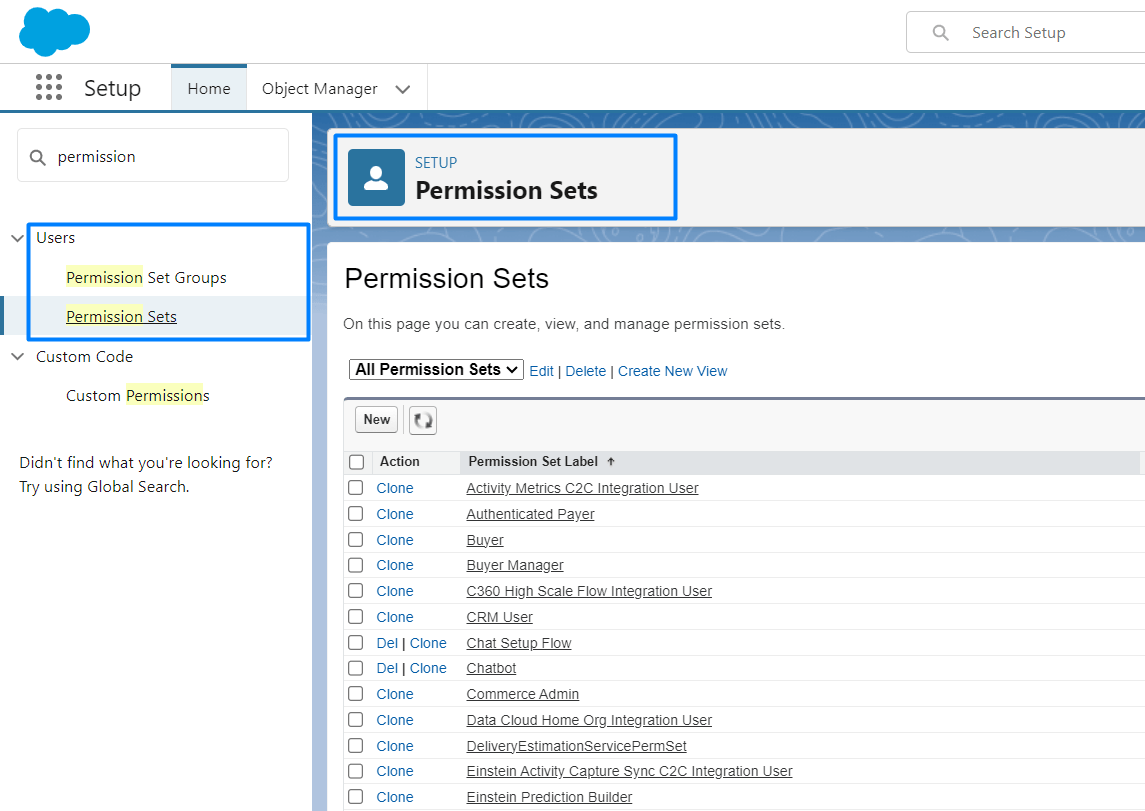
Task: Check the select-all checkbox in header row
Action: point(357,461)
